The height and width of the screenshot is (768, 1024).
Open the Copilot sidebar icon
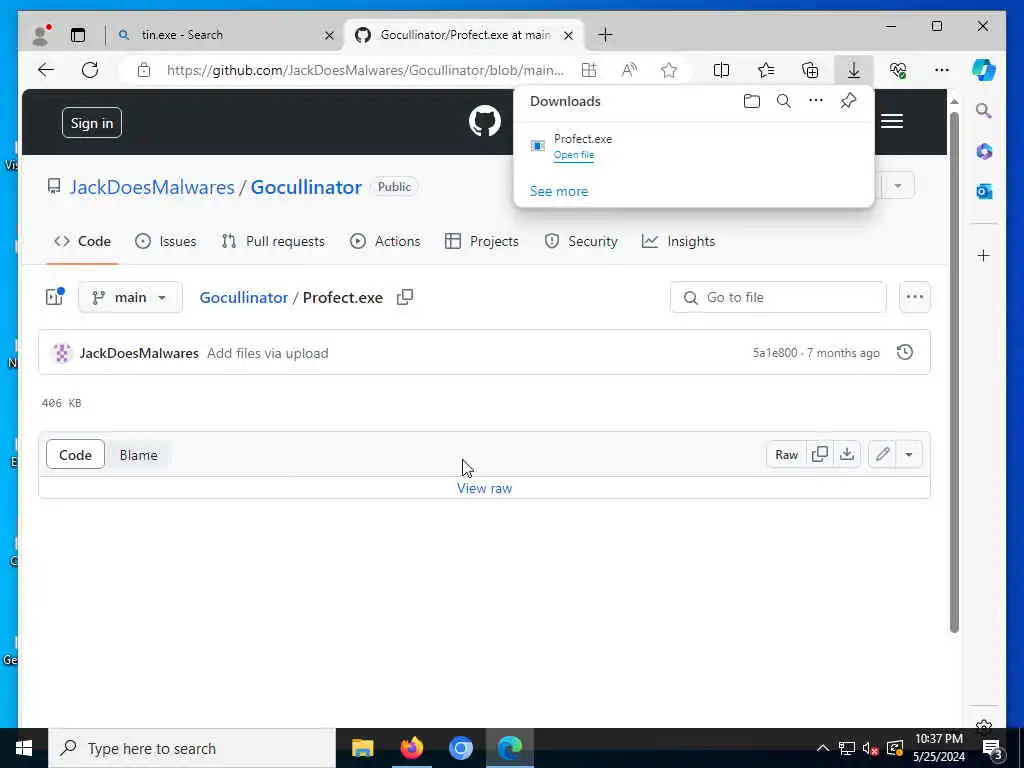(984, 70)
